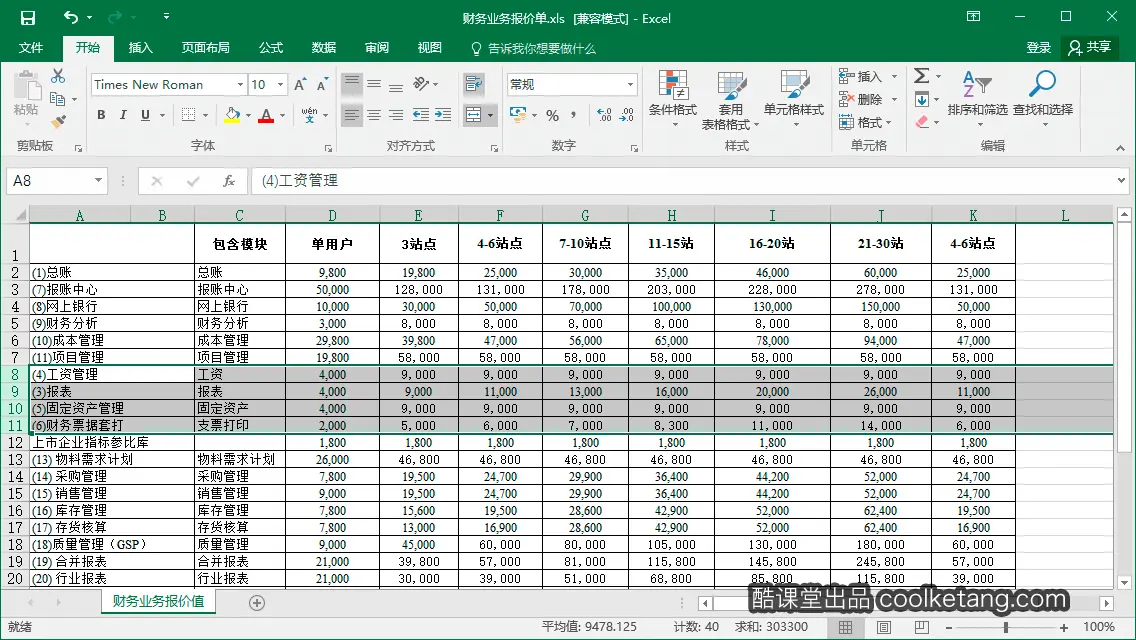Switch to the 数据 Data tab
Screen dimensions: 1136x640
324,48
